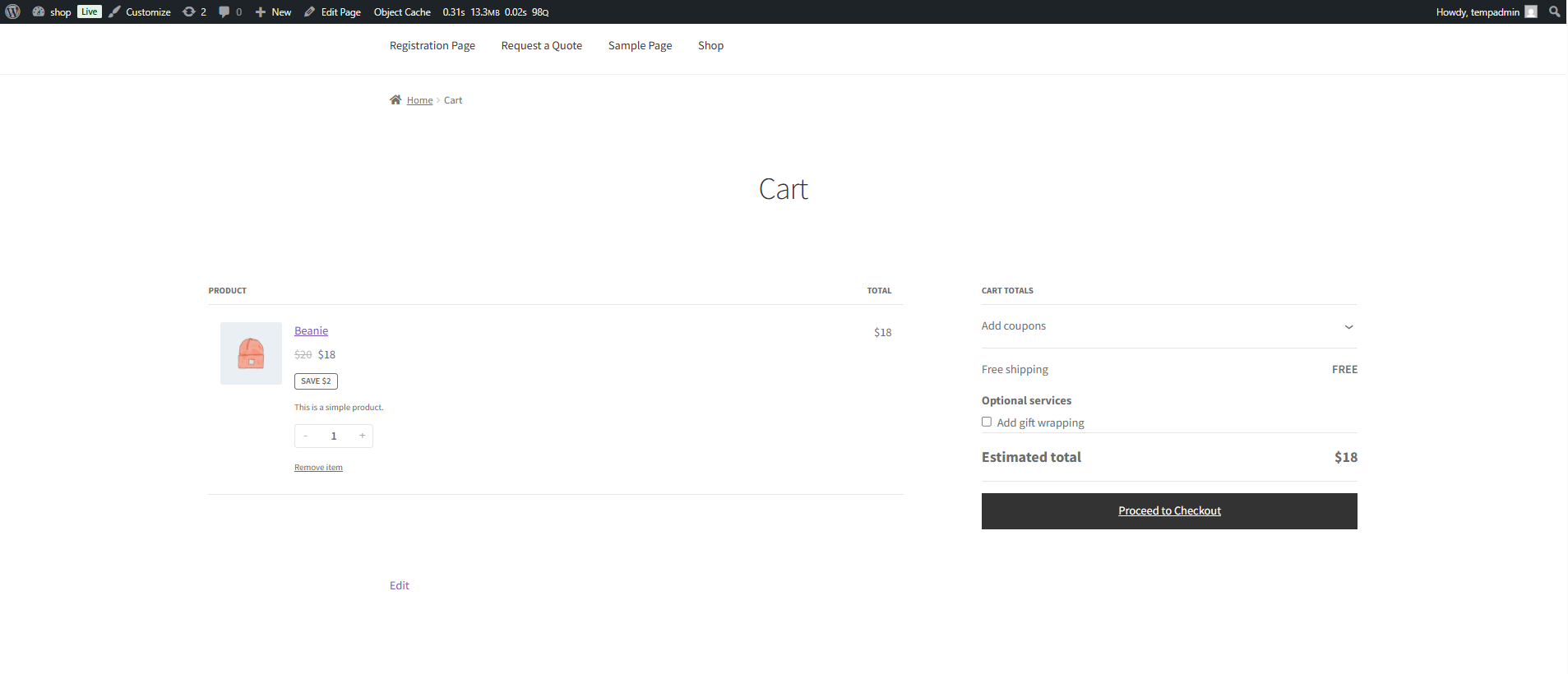1568x674 pixels.
Task: Click the Live status badge
Action: click(89, 12)
